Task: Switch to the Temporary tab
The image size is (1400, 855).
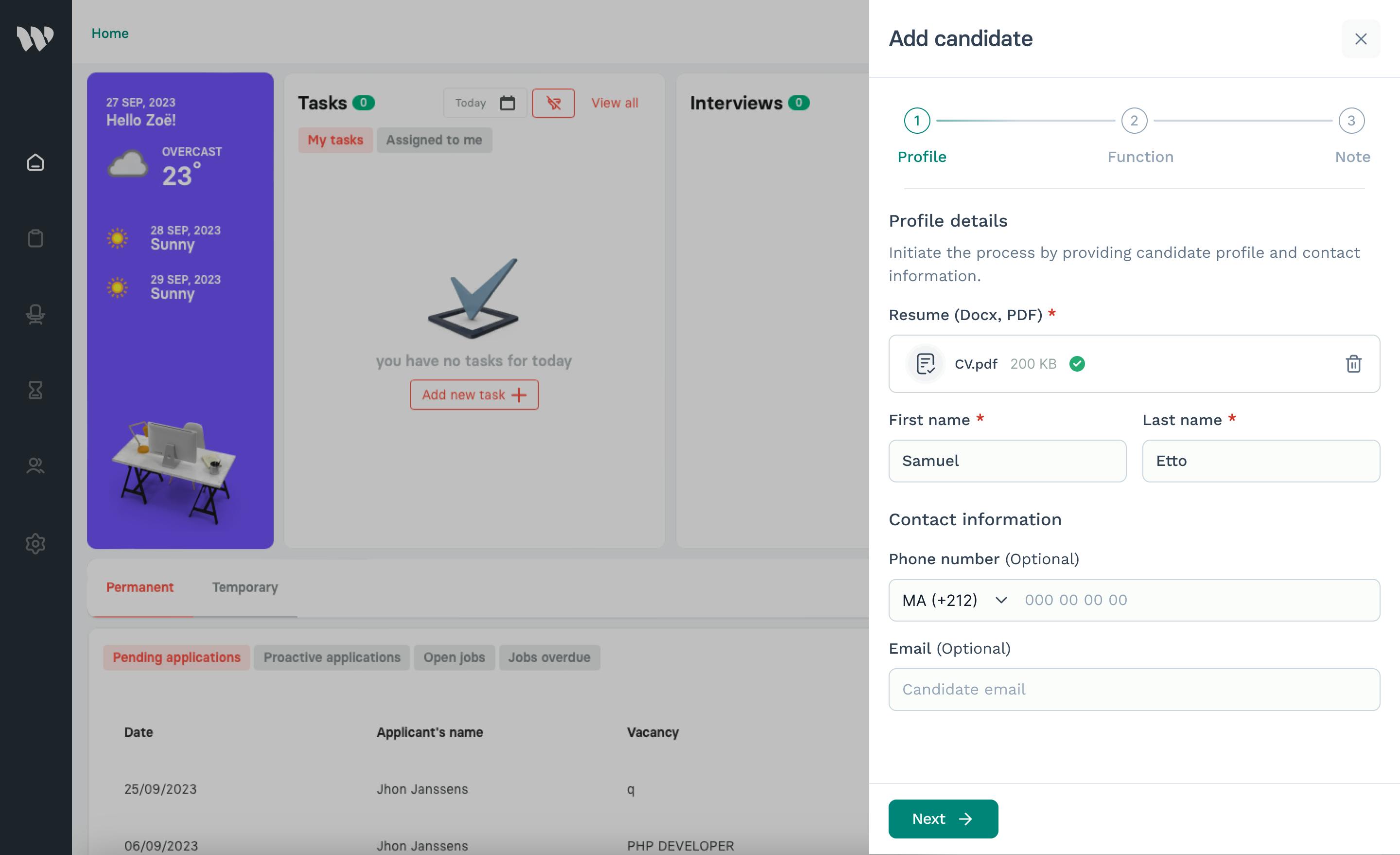Action: point(245,587)
